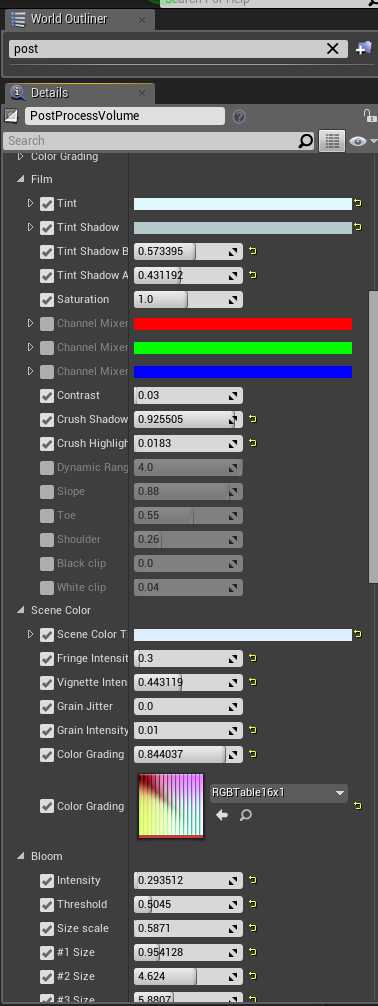Toggle the Saturation checkbox
Screen dimensions: 378x1006
click(47, 300)
